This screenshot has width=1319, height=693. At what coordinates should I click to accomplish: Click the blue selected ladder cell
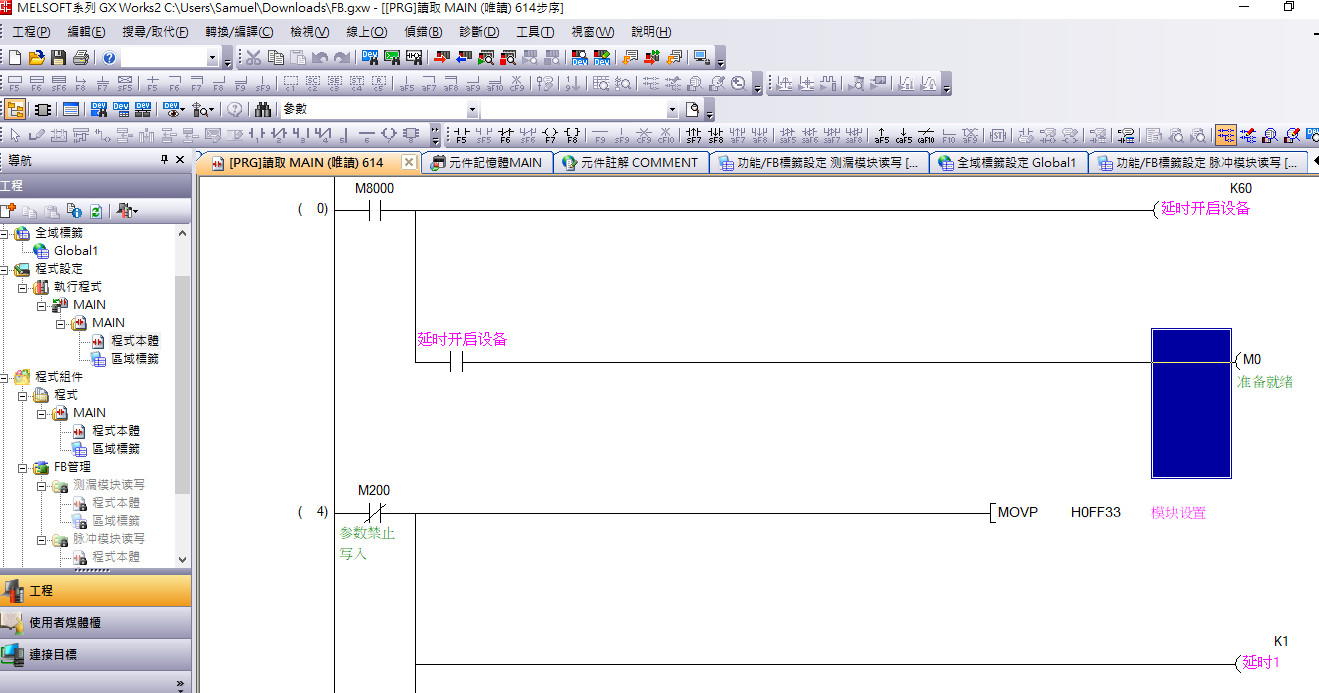[1191, 403]
